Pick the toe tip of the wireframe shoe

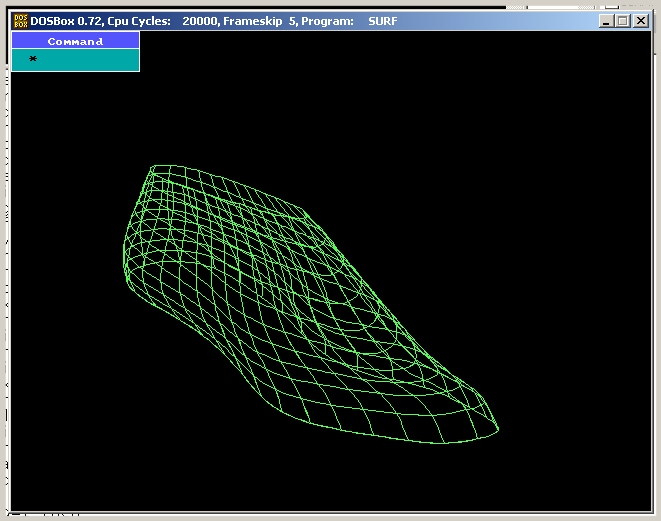tap(497, 431)
